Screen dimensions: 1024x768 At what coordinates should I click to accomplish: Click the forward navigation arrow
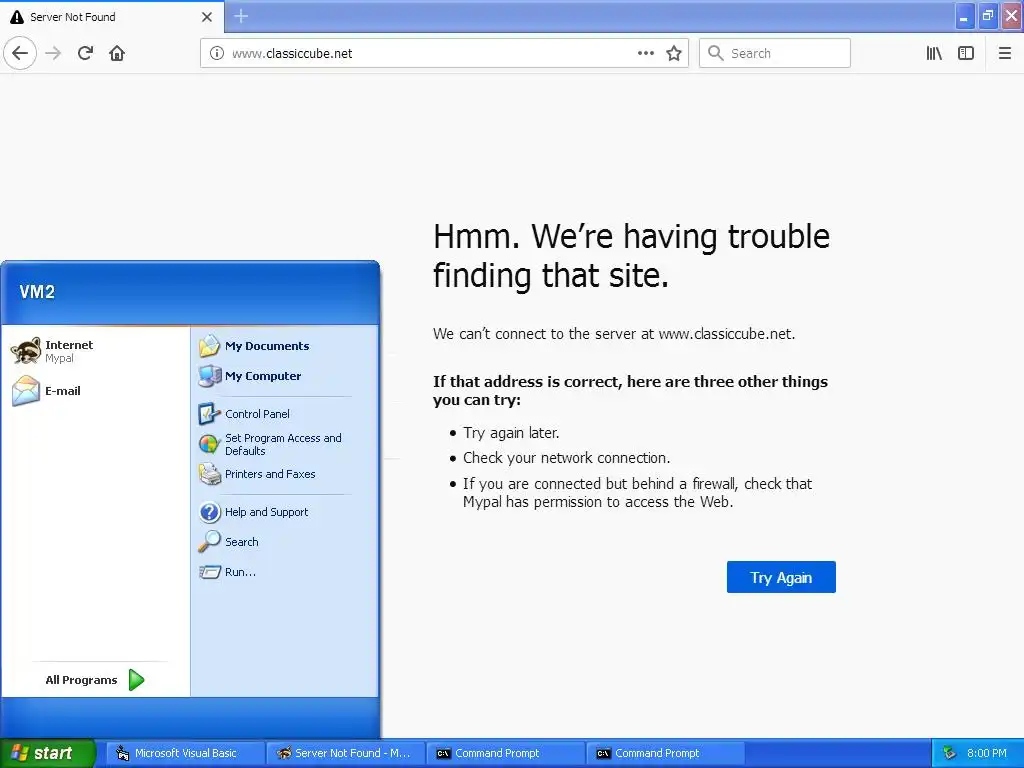(x=53, y=53)
